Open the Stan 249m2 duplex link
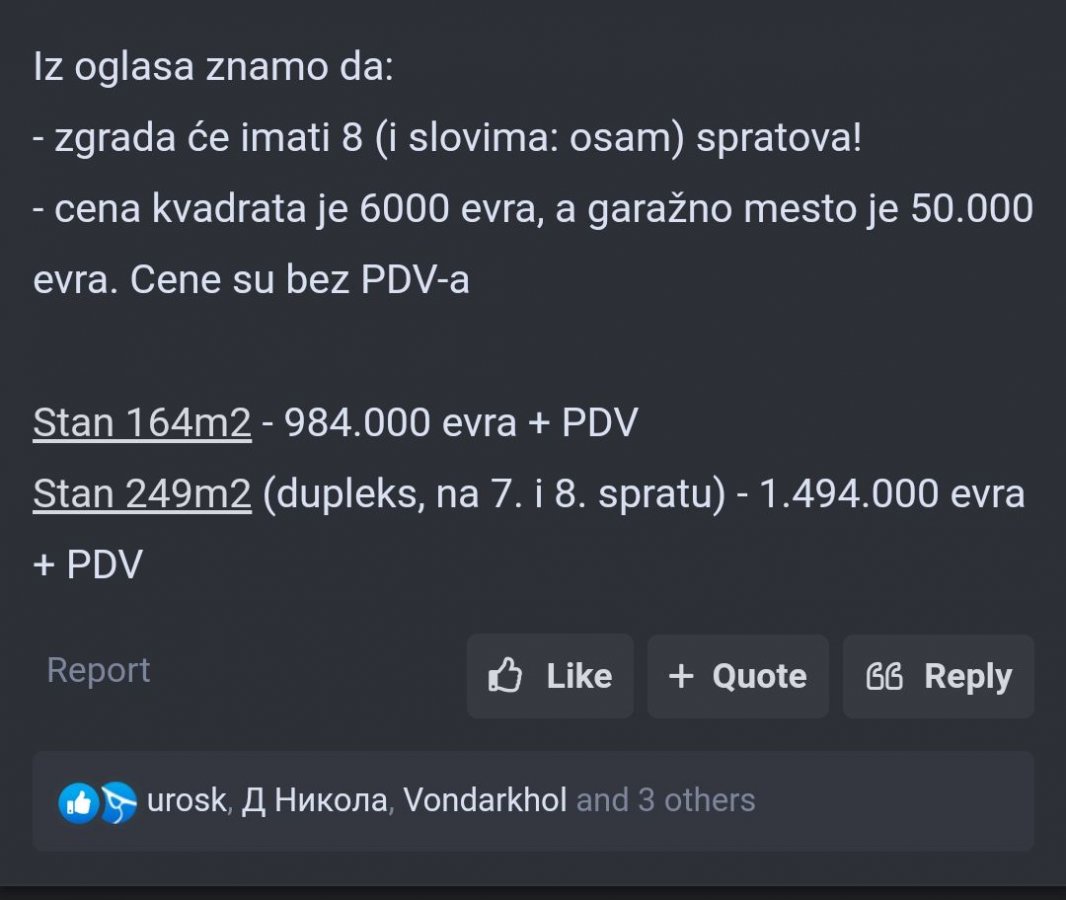The width and height of the screenshot is (1066, 900). pos(142,494)
